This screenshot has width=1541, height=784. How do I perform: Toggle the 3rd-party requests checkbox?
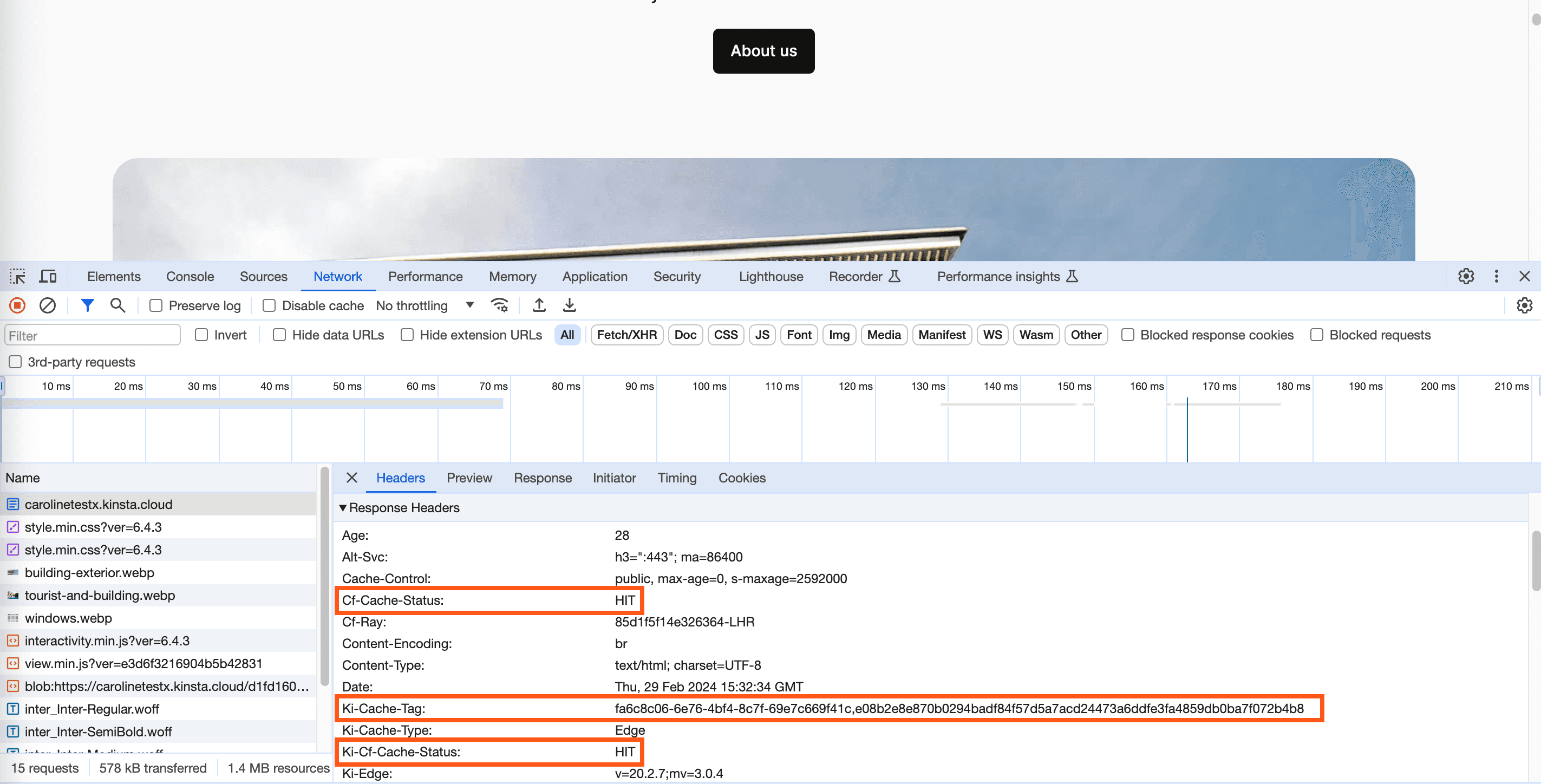click(15, 362)
